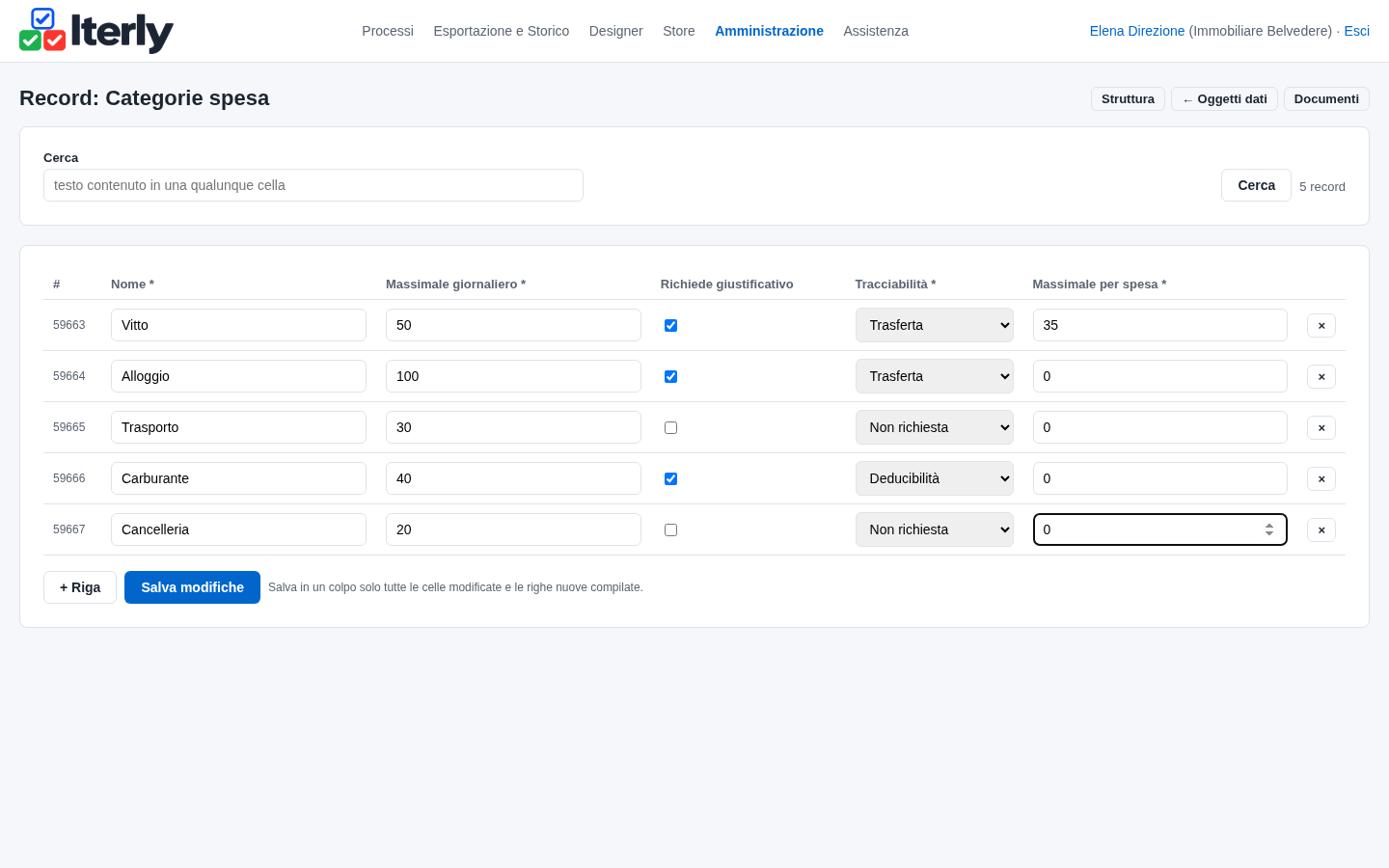Open the Processi menu
Screen dimensions: 1389x868
388,31
